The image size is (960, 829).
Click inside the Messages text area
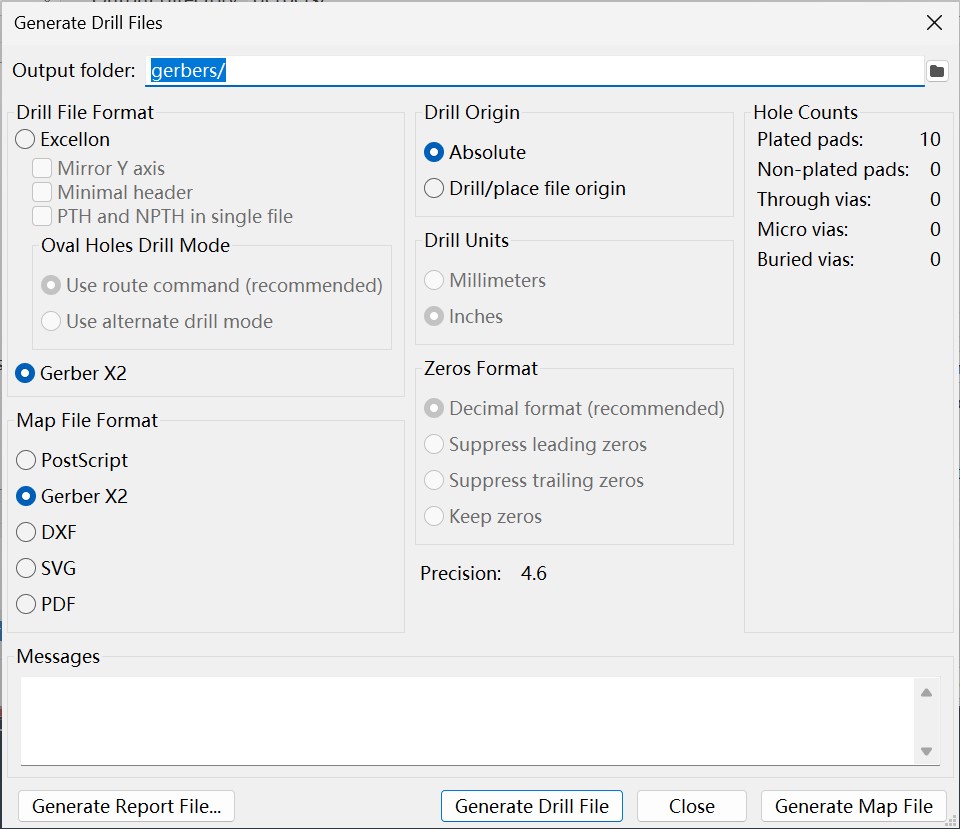click(x=466, y=720)
